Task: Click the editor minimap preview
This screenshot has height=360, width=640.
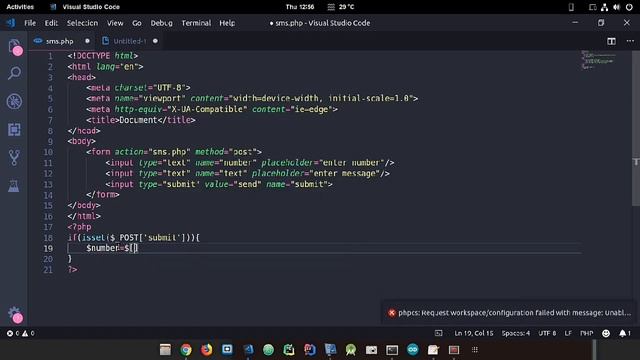Action: (x=598, y=60)
